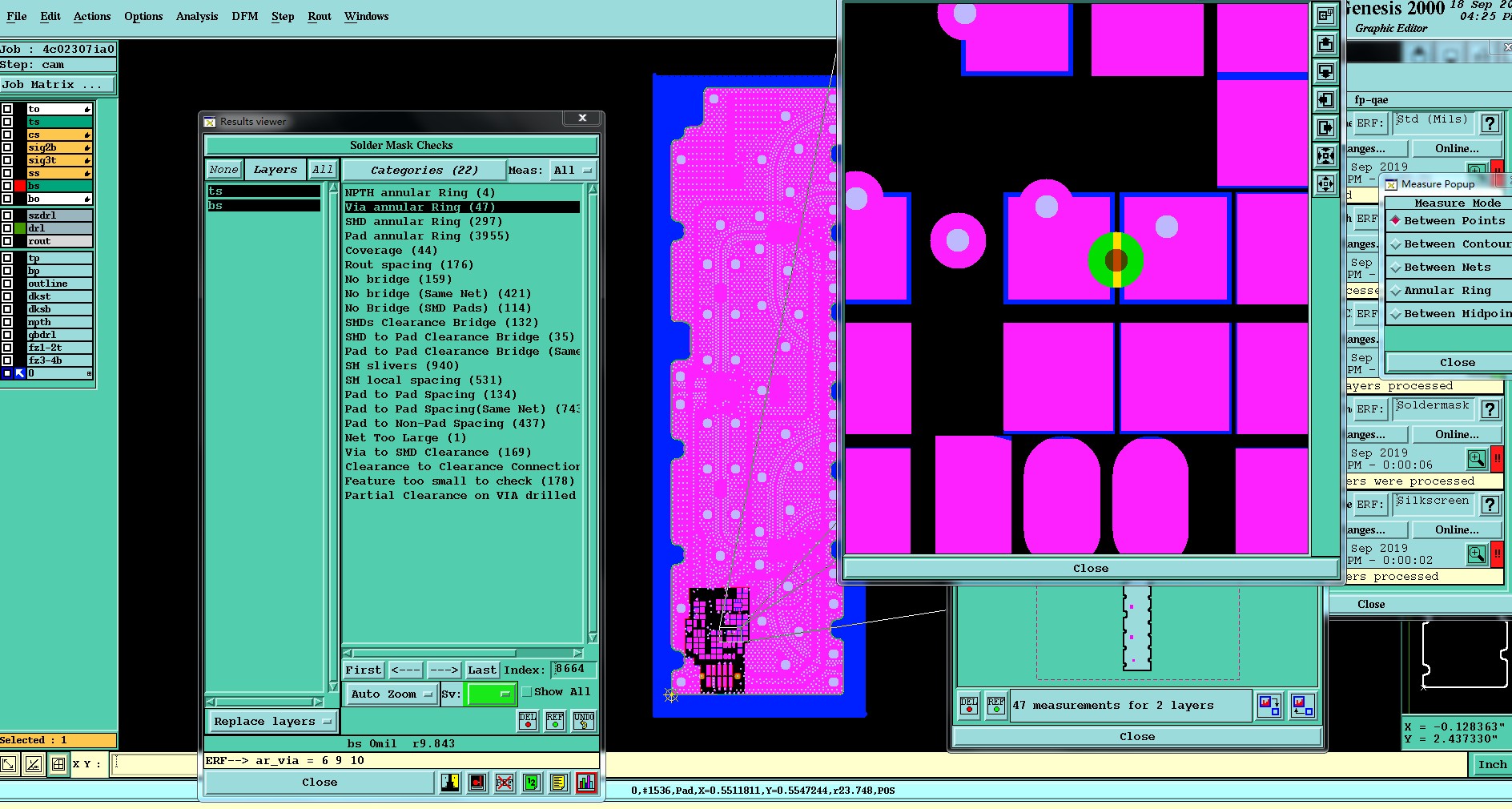1512x809 pixels.
Task: Click DEL icon in measurements panel
Action: click(969, 706)
